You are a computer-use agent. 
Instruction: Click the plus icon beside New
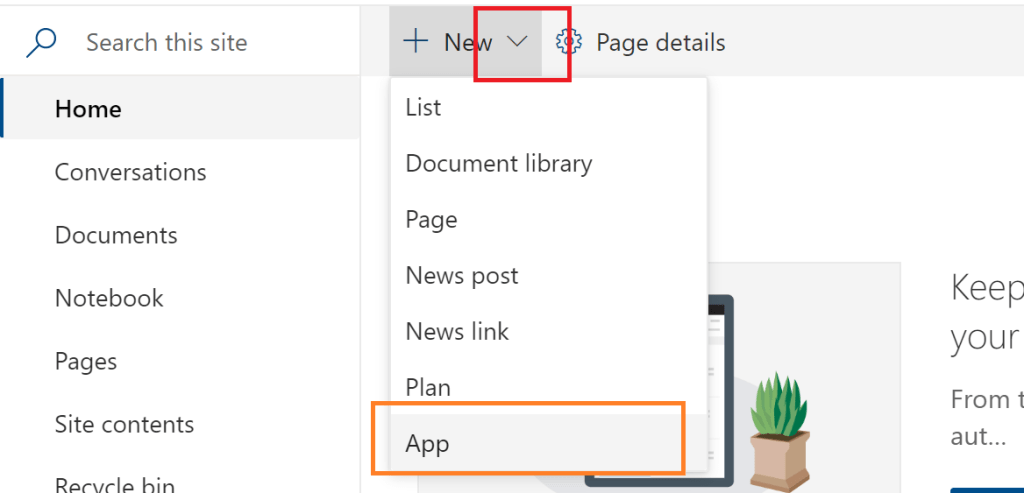[x=414, y=42]
